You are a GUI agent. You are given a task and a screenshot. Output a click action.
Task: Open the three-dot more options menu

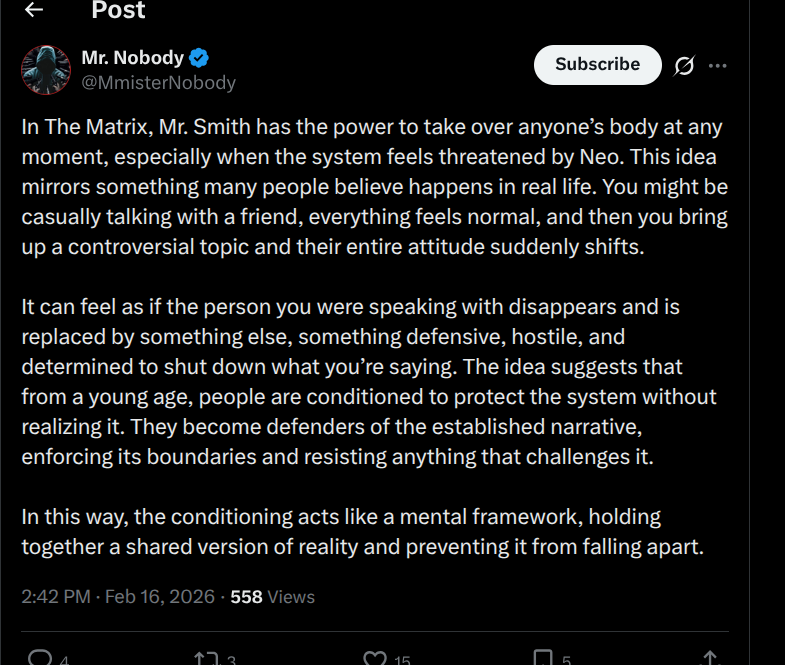(718, 66)
